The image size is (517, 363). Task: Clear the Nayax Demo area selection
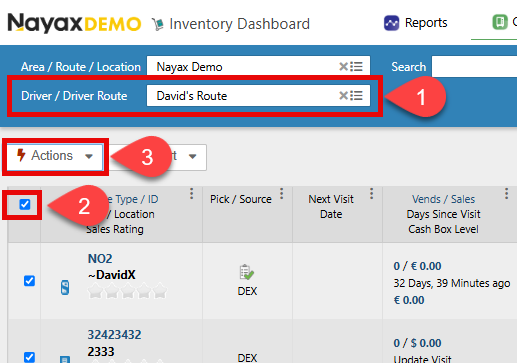pyautogui.click(x=343, y=67)
